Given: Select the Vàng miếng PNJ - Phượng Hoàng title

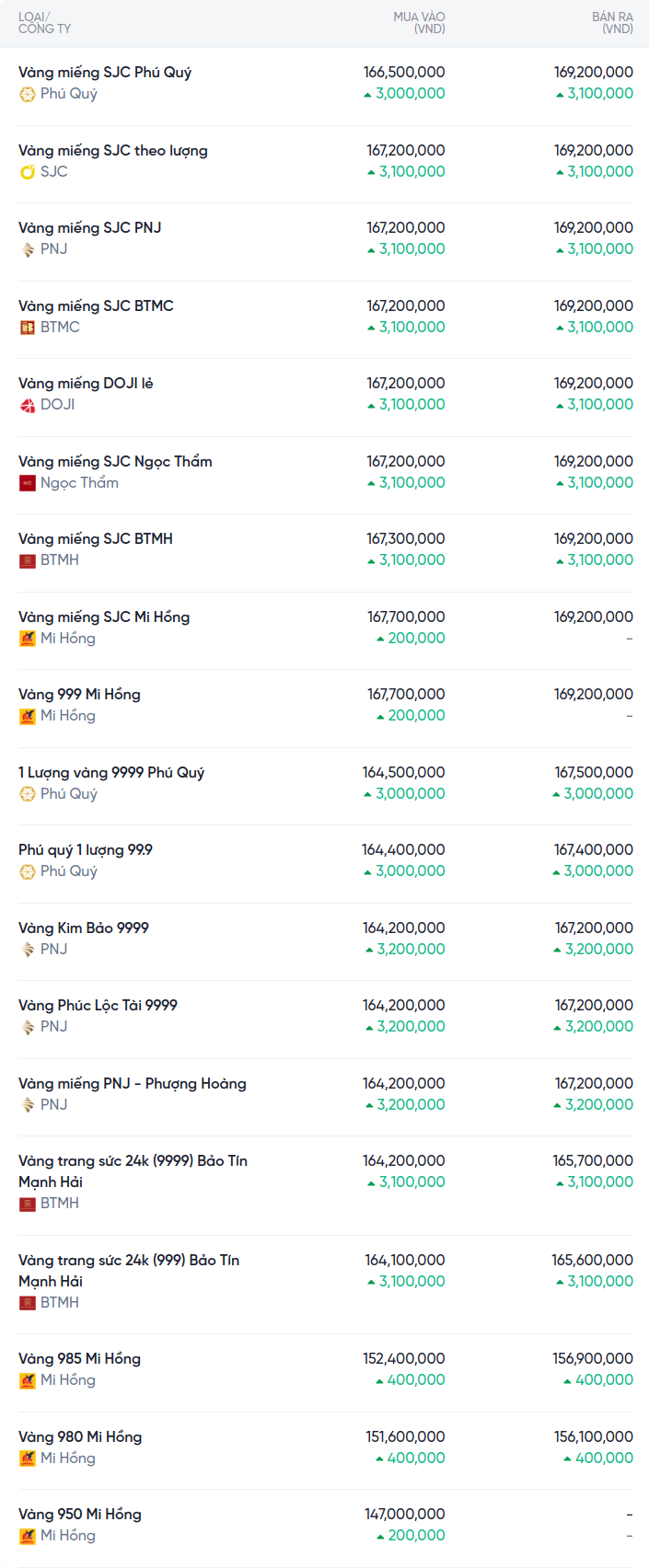Looking at the screenshot, I should (133, 1084).
